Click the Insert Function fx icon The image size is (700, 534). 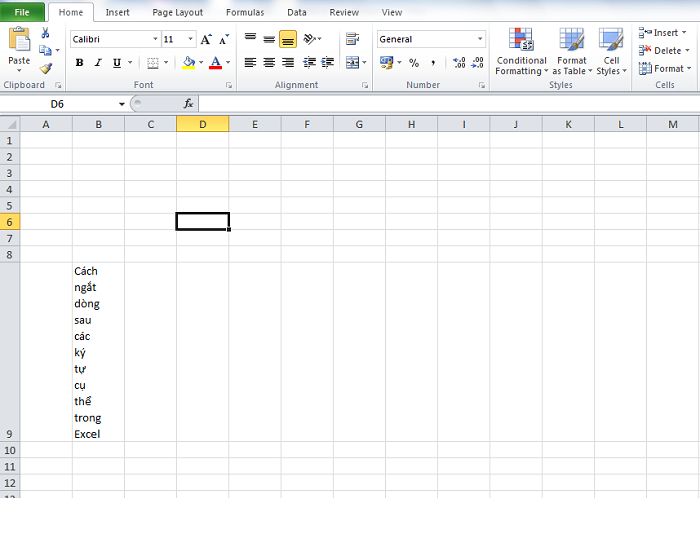[x=188, y=104]
